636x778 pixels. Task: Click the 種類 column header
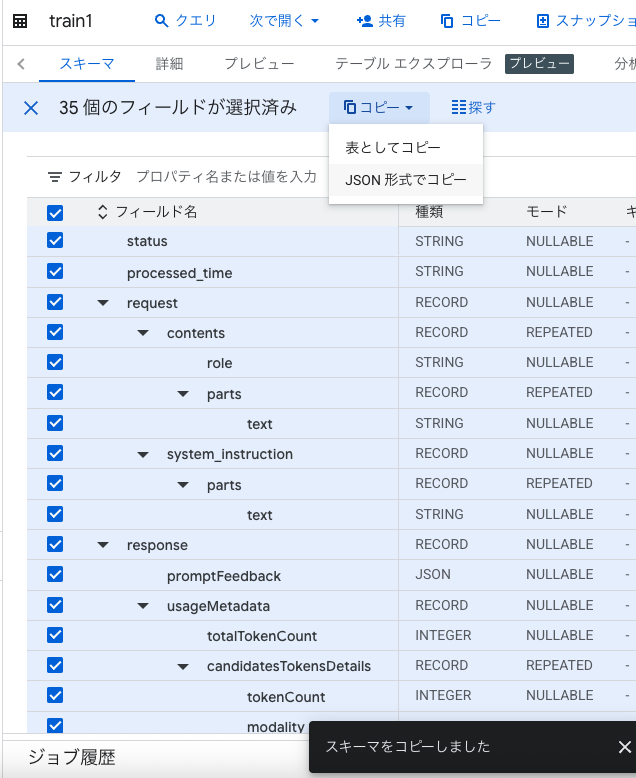click(x=429, y=212)
